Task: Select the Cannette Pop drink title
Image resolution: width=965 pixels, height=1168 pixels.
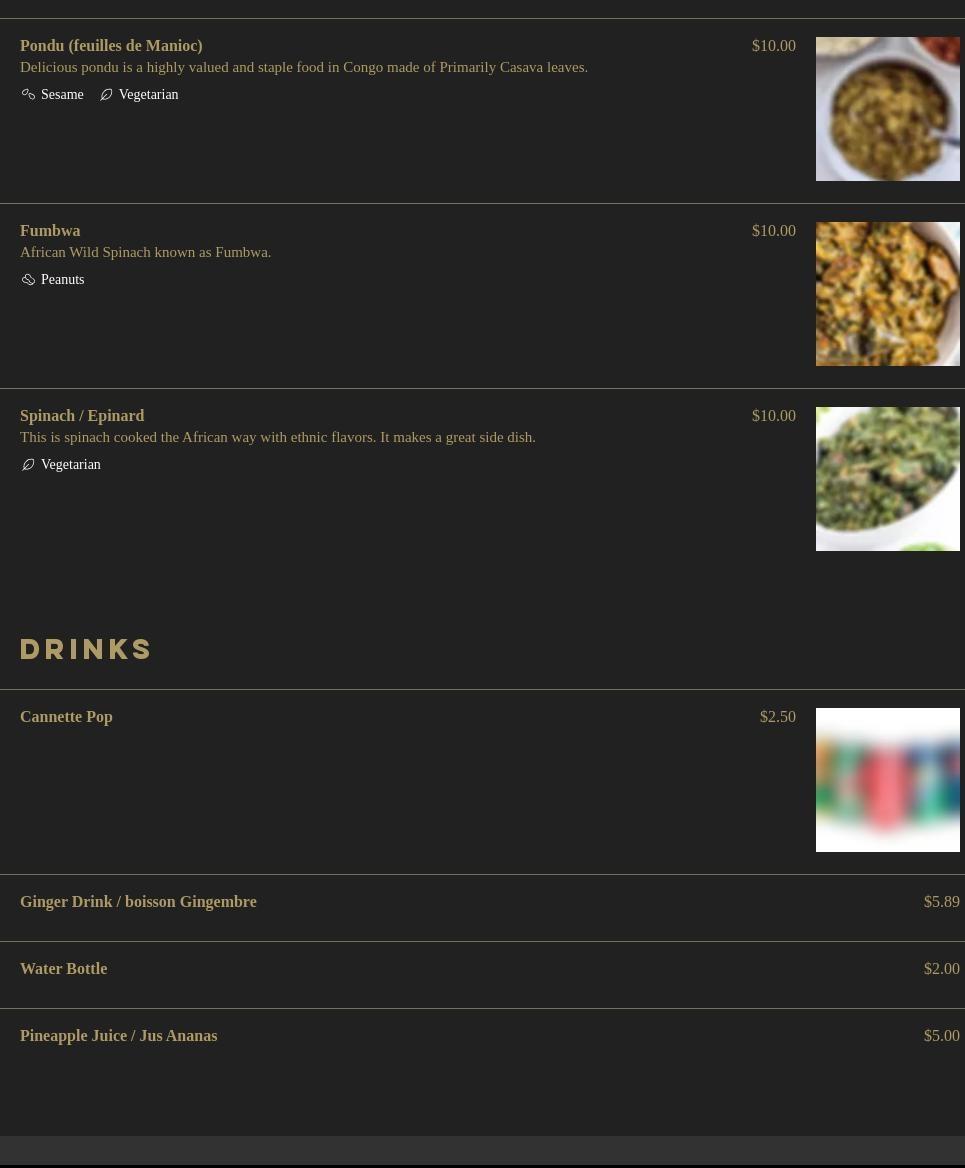Action: (x=66, y=717)
